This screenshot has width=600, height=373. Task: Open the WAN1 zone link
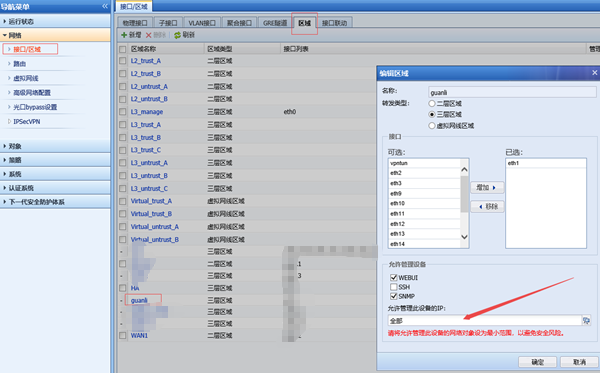click(139, 336)
